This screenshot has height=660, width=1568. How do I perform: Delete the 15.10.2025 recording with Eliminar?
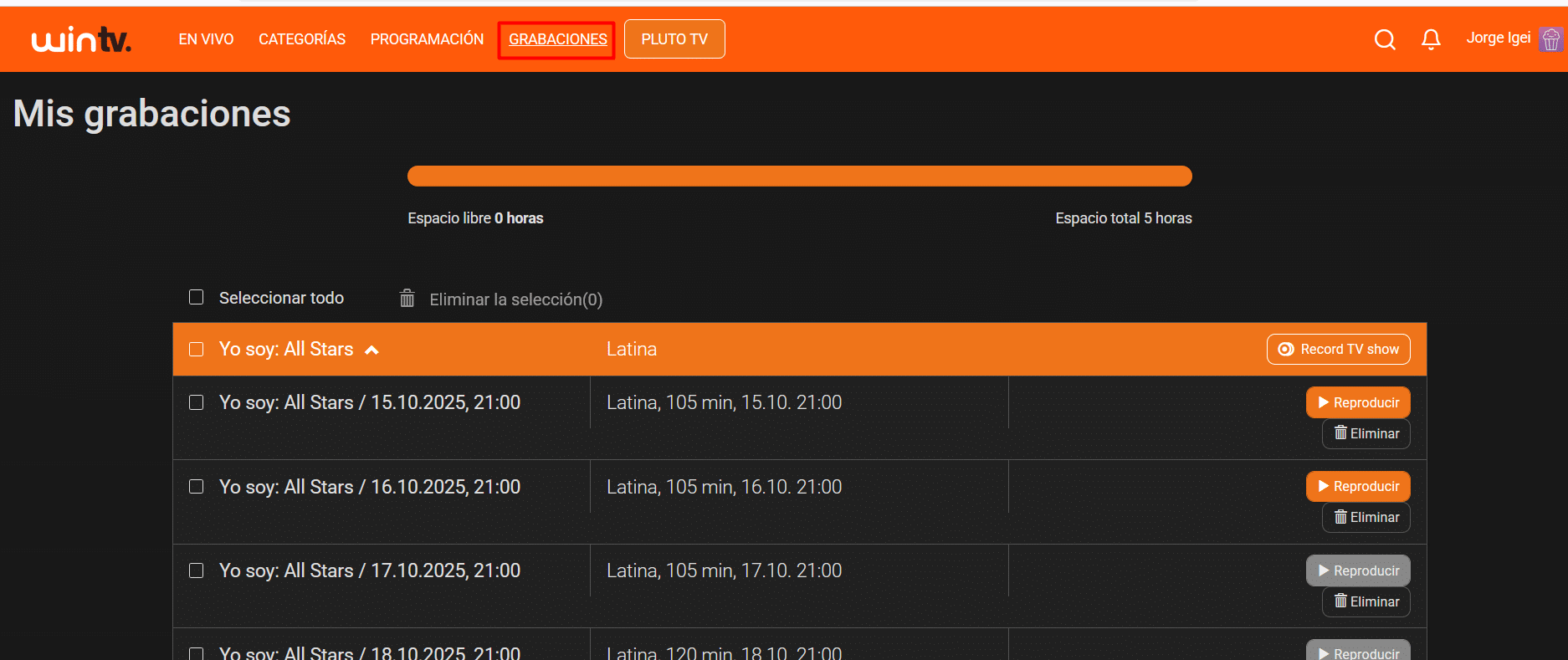[1366, 433]
